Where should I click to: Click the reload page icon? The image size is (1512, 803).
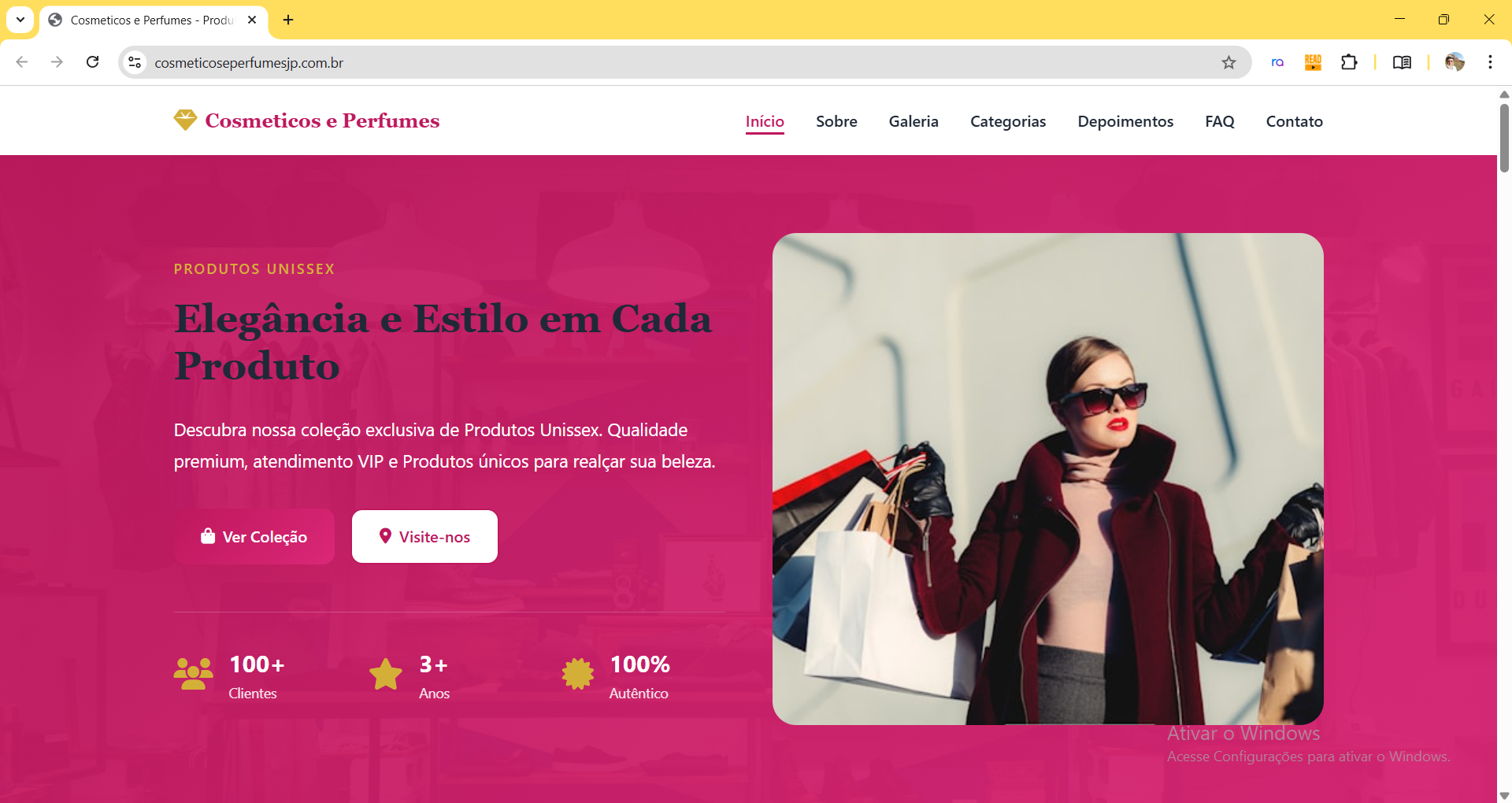point(92,62)
